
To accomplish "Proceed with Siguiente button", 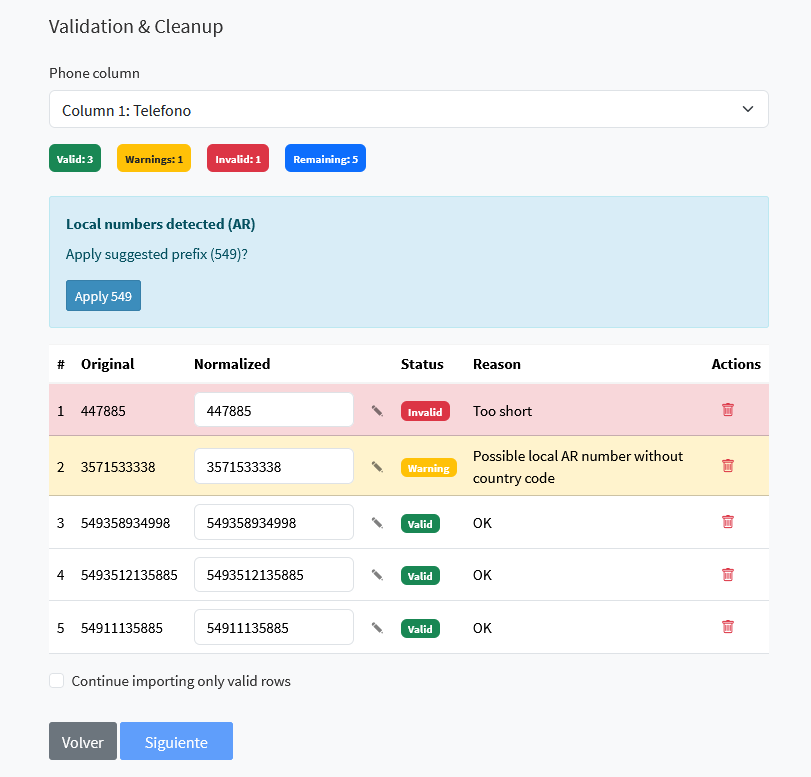I will (176, 741).
